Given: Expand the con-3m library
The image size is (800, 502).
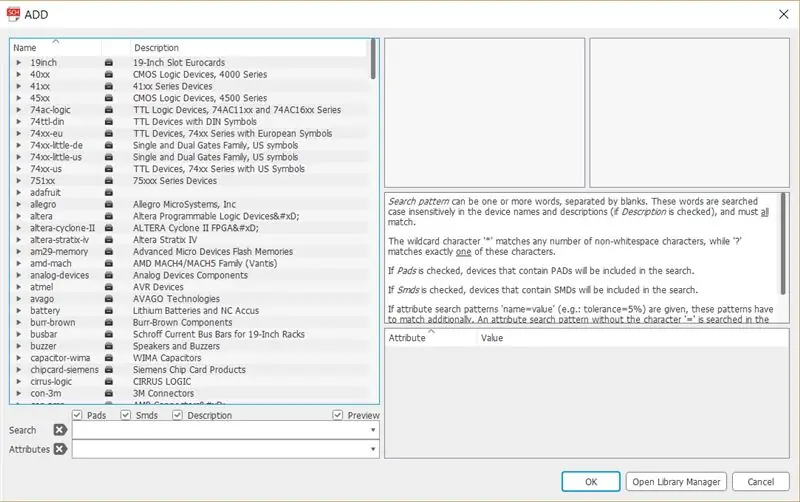Looking at the screenshot, I should click(19, 393).
